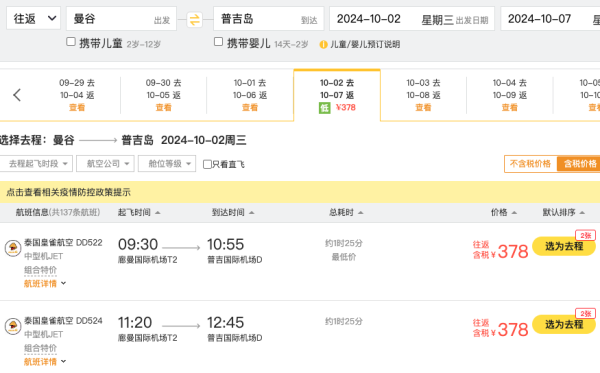Click the swap cities icon
Viewport: 600px width, 373px height.
[194, 19]
